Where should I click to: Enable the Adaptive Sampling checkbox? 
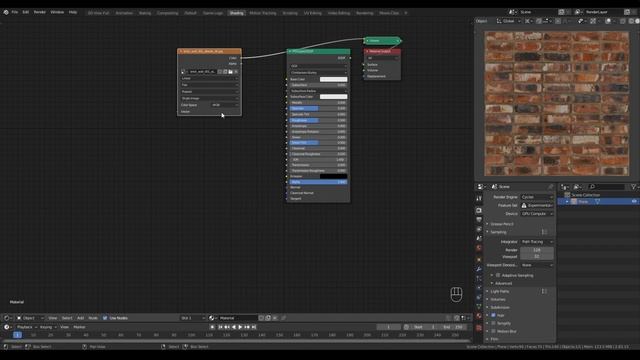click(498, 276)
